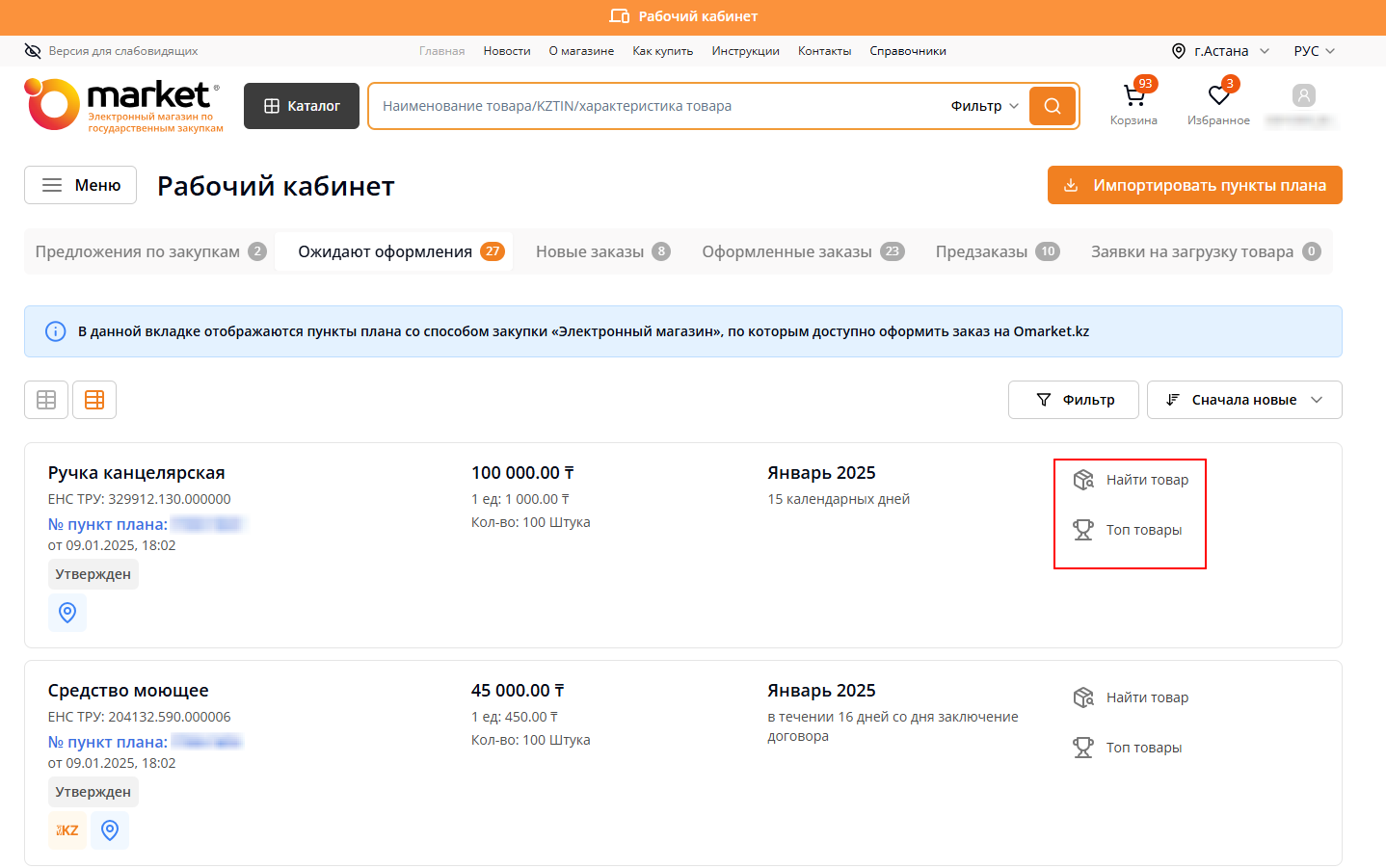
Task: Click the orange search magnifier button
Action: pyautogui.click(x=1052, y=106)
